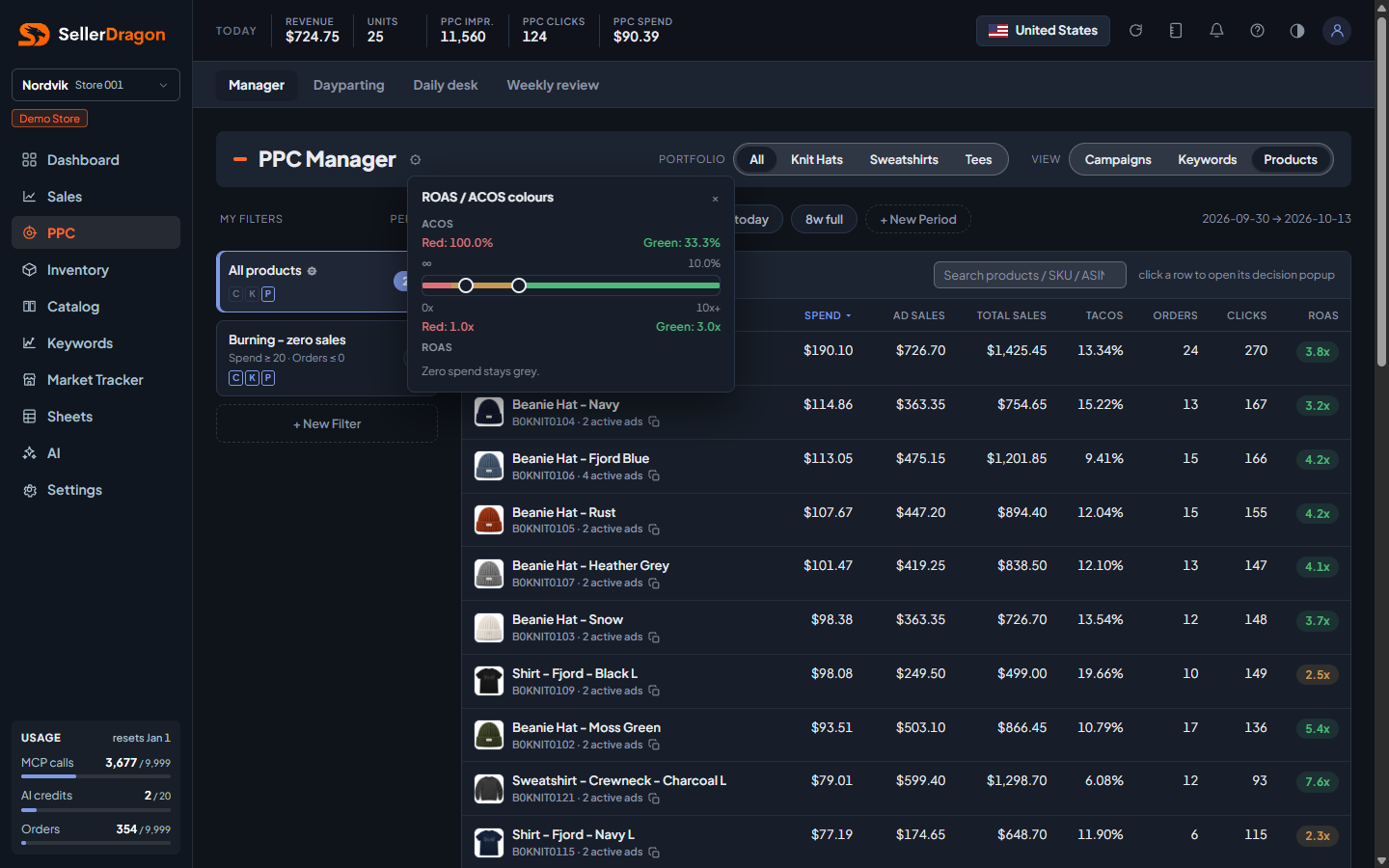1389x868 pixels.
Task: Click the green threshold slider handle
Action: point(519,285)
